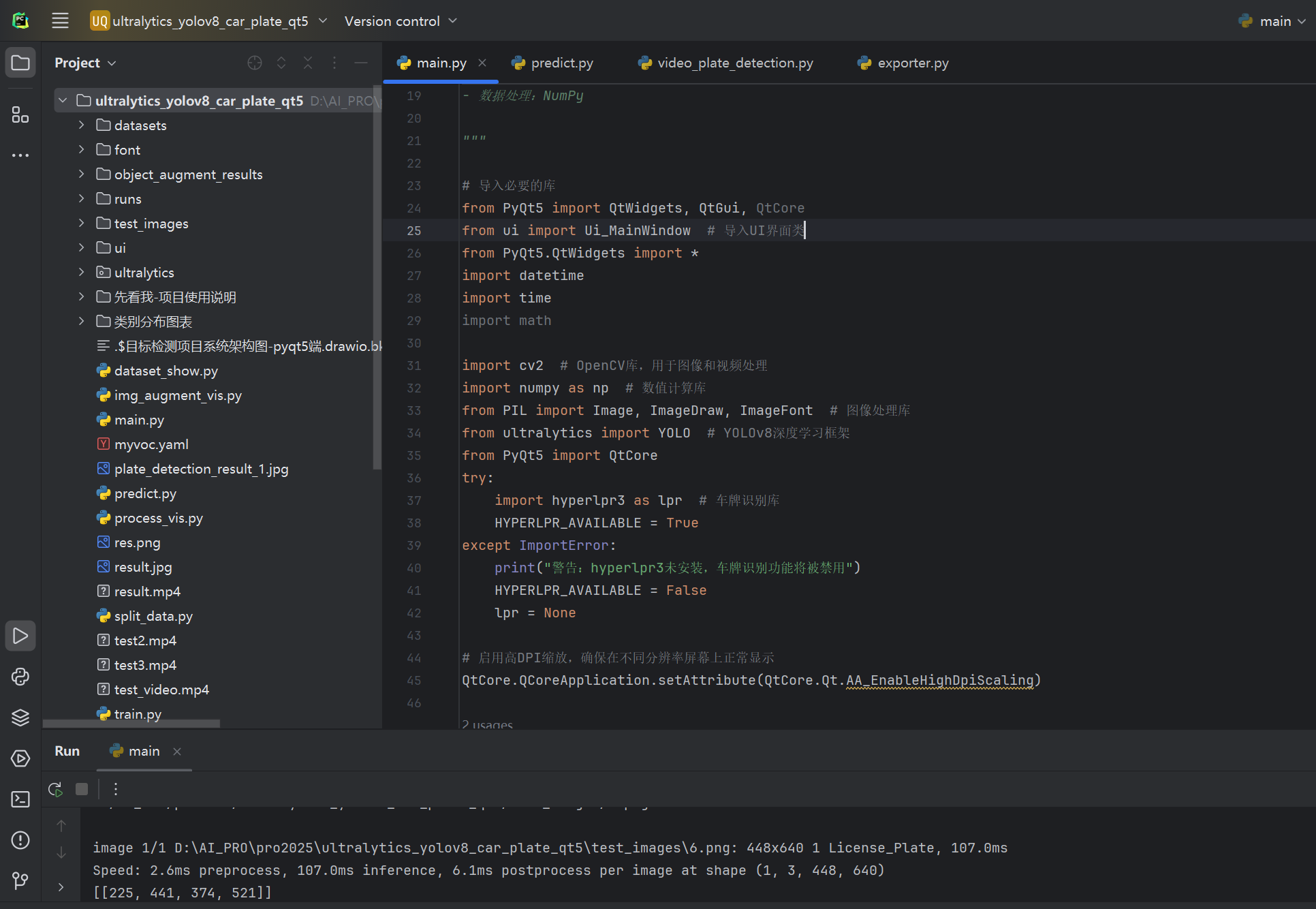Click the Project panel horizontal scrollbar
The height and width of the screenshot is (909, 1316).
[x=131, y=724]
